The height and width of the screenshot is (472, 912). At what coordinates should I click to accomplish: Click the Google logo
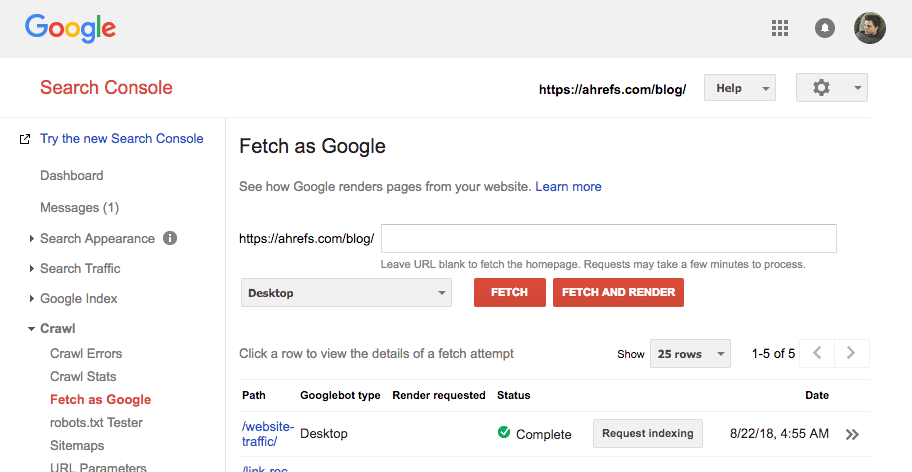[70, 28]
